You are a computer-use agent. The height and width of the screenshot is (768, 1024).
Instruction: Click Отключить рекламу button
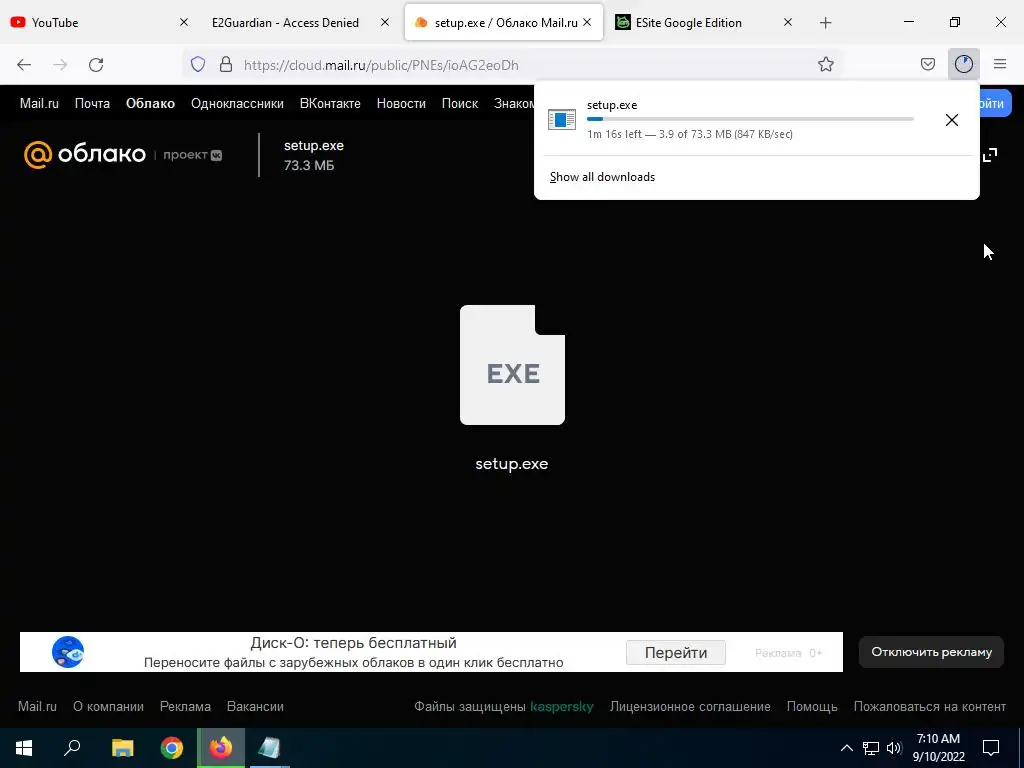(931, 652)
